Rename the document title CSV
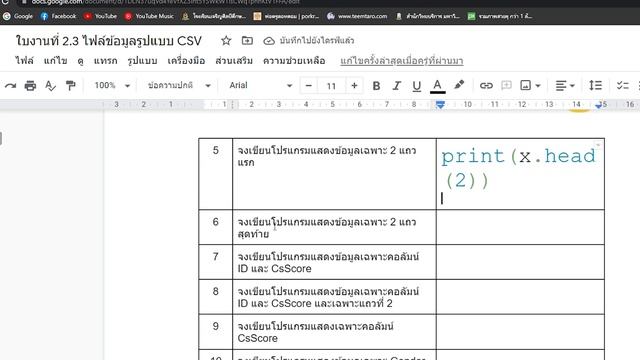The height and width of the screenshot is (360, 640). [109, 41]
